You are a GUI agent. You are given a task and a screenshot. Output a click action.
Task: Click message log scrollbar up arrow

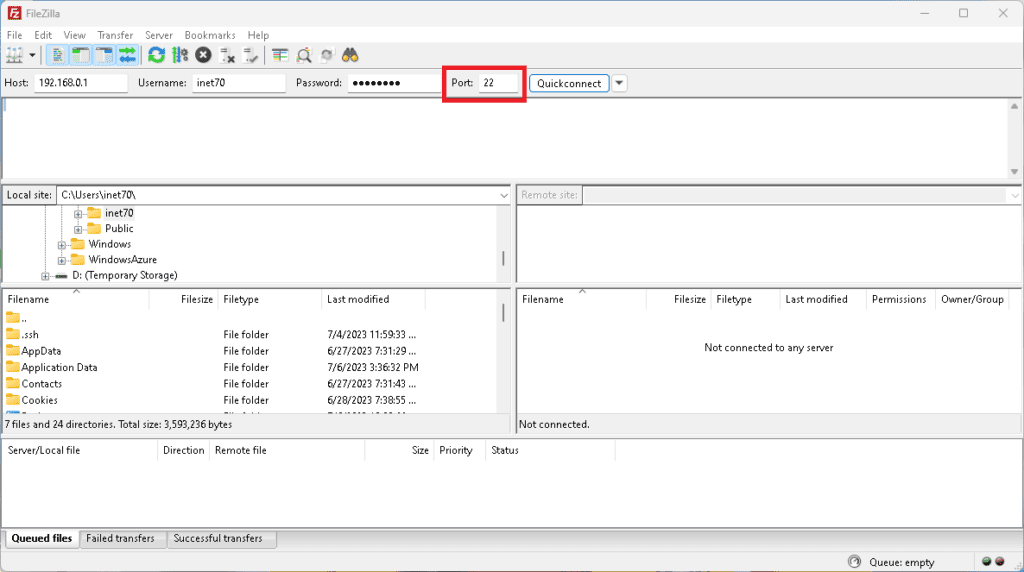click(x=1014, y=106)
